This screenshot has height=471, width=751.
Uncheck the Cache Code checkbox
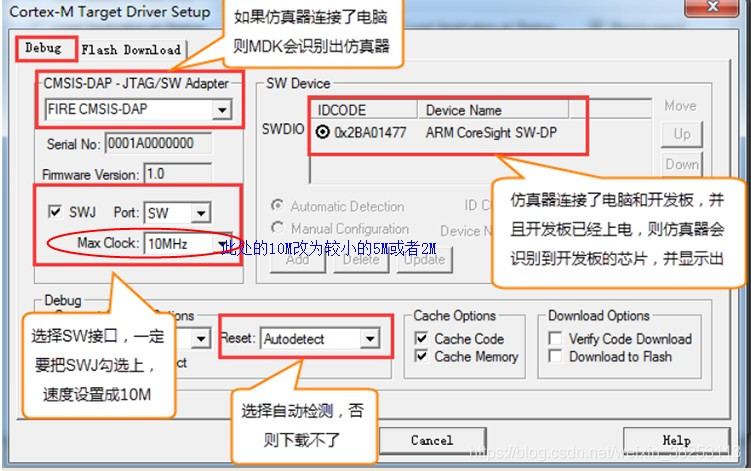(x=421, y=339)
